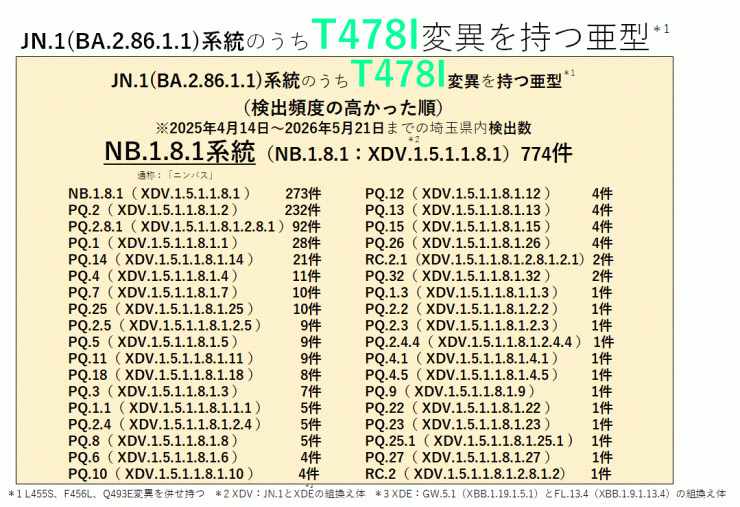The width and height of the screenshot is (740, 507).
Task: Select the row 'PQ.14 (XDV.1.5.1.1.8.1.14)' 21件
Action: click(x=194, y=260)
